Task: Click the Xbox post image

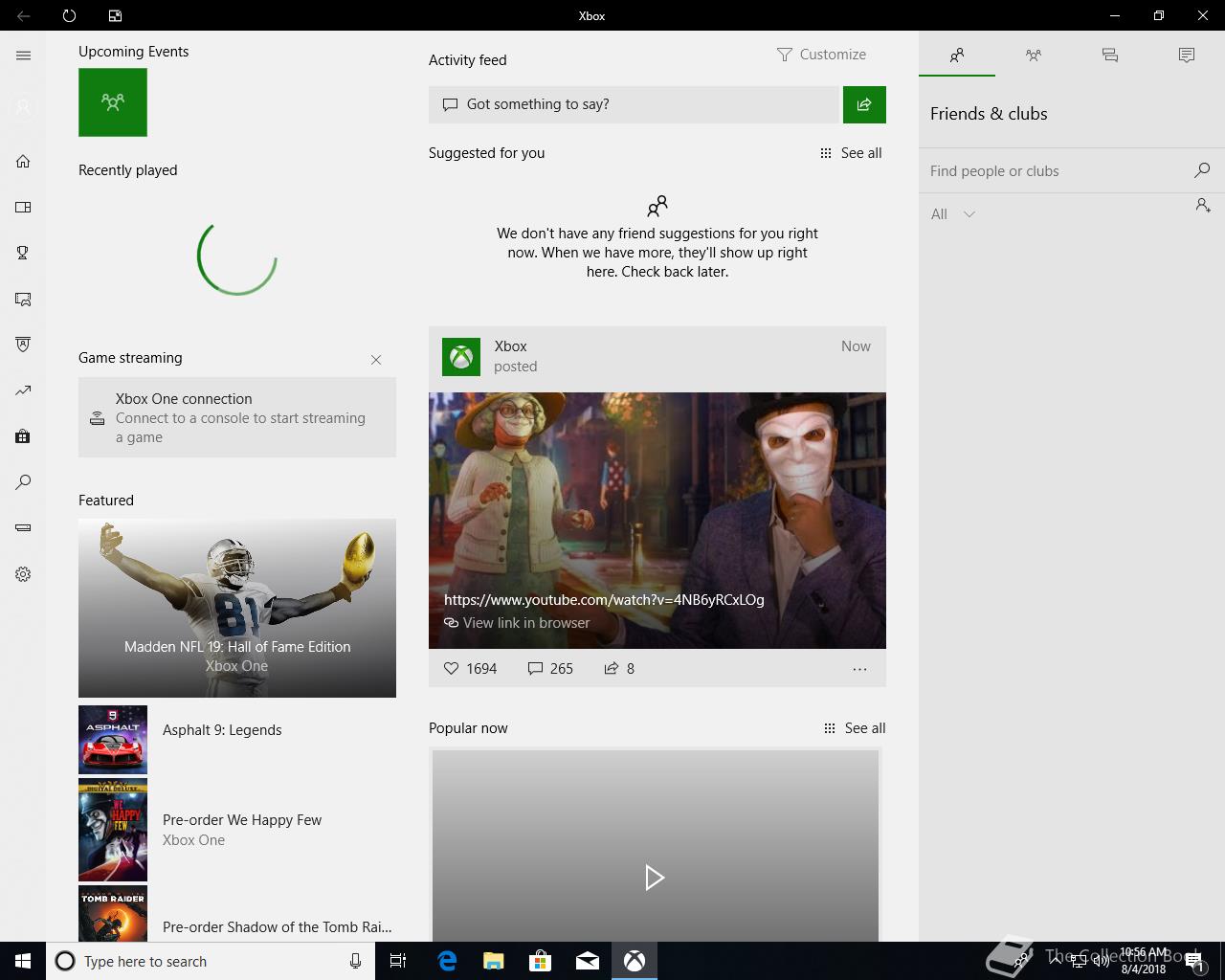Action: [x=657, y=521]
